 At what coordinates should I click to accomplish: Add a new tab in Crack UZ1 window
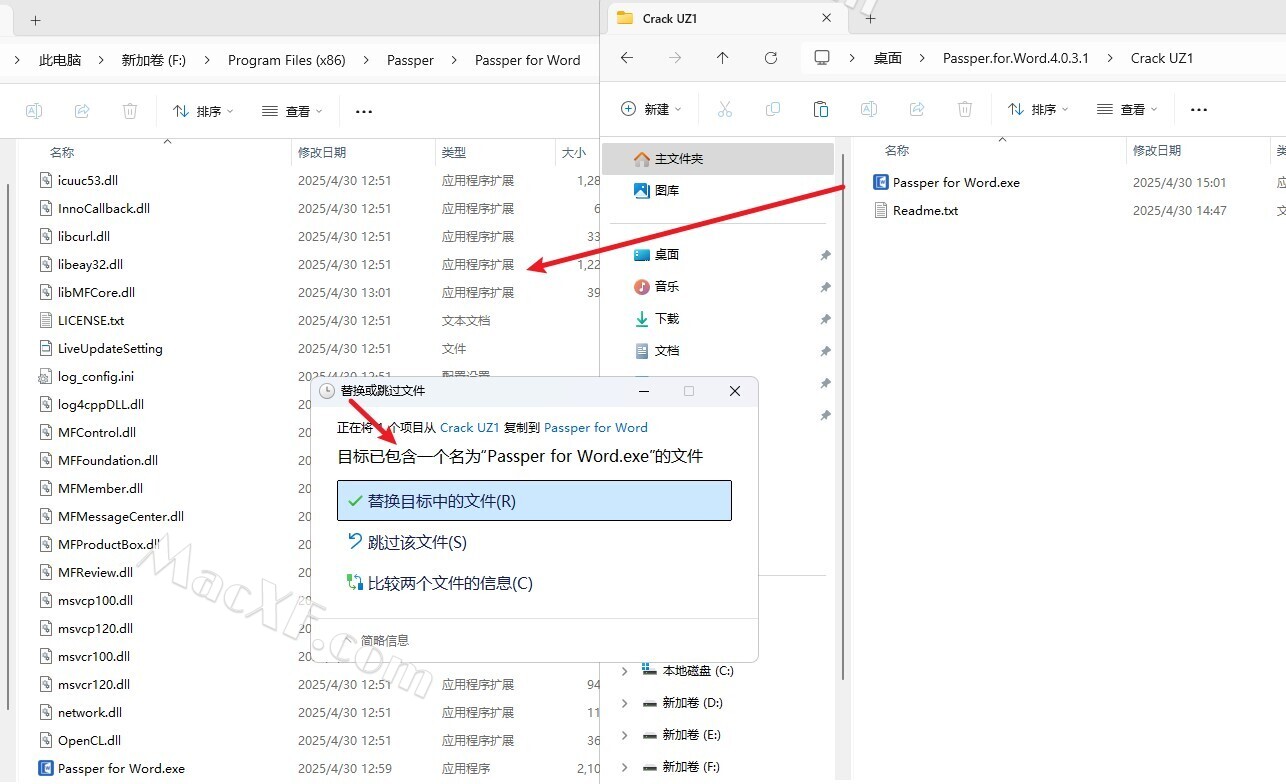(x=870, y=18)
